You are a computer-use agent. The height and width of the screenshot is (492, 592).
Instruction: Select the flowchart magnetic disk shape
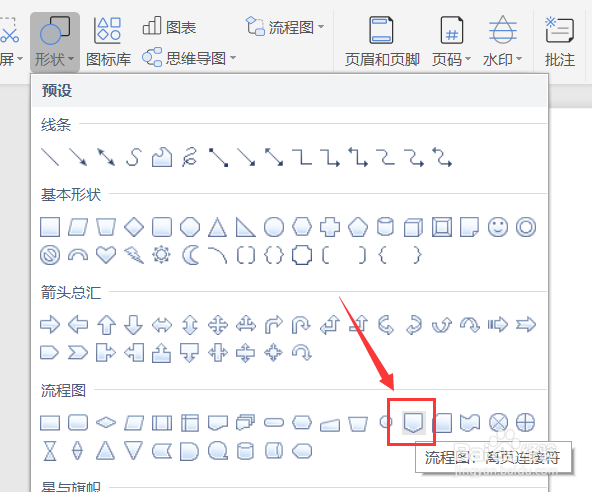[245, 451]
